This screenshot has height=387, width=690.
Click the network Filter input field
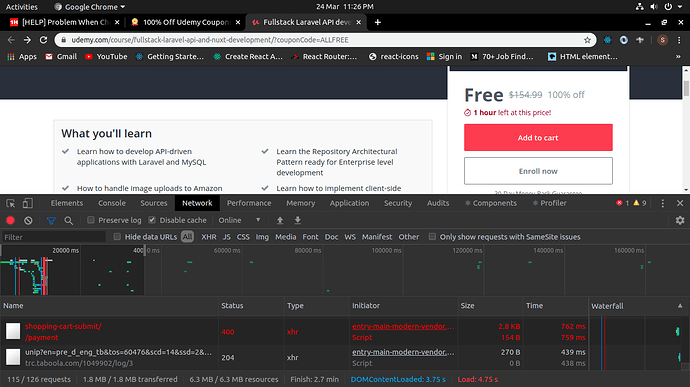(54, 237)
